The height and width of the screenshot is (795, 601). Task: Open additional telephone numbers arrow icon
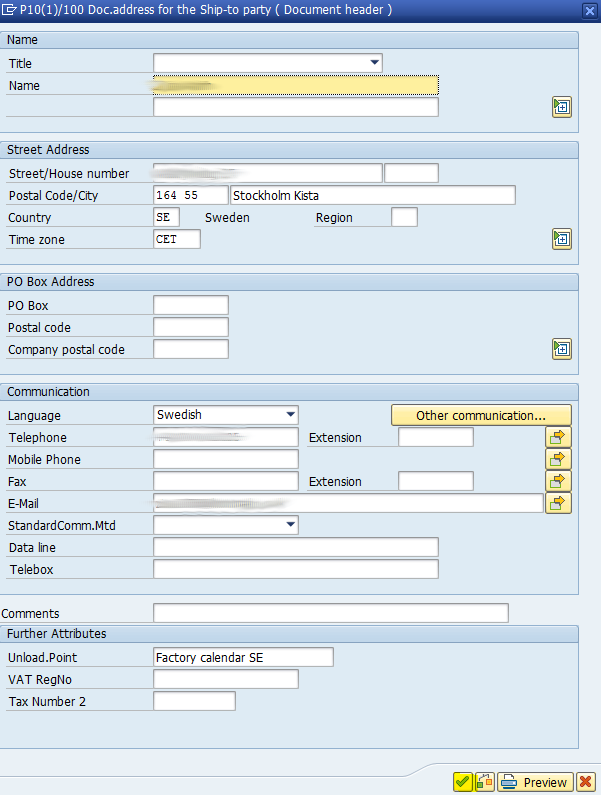point(558,437)
